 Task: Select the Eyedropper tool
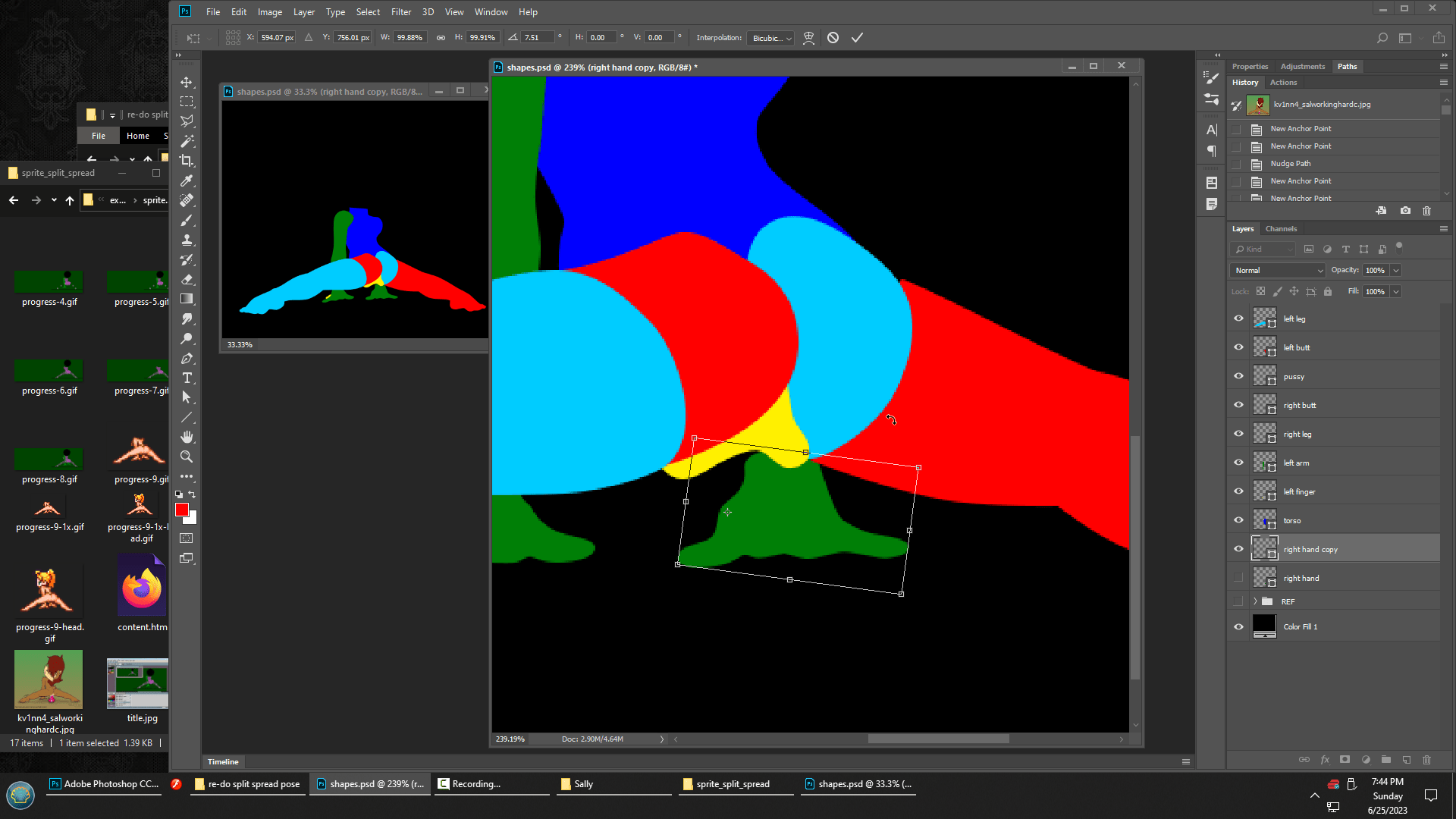coord(187,180)
